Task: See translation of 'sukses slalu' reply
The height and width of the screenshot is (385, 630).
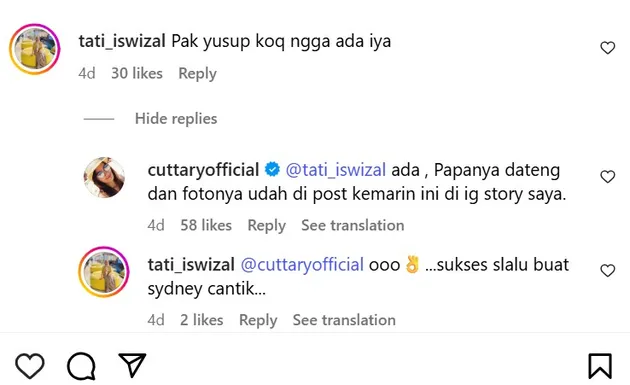Action: [344, 320]
